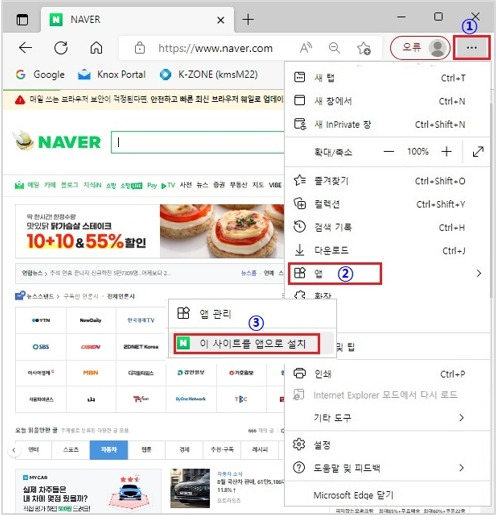Close the NAVER tab
This screenshot has width=496, height=515.
click(x=220, y=20)
